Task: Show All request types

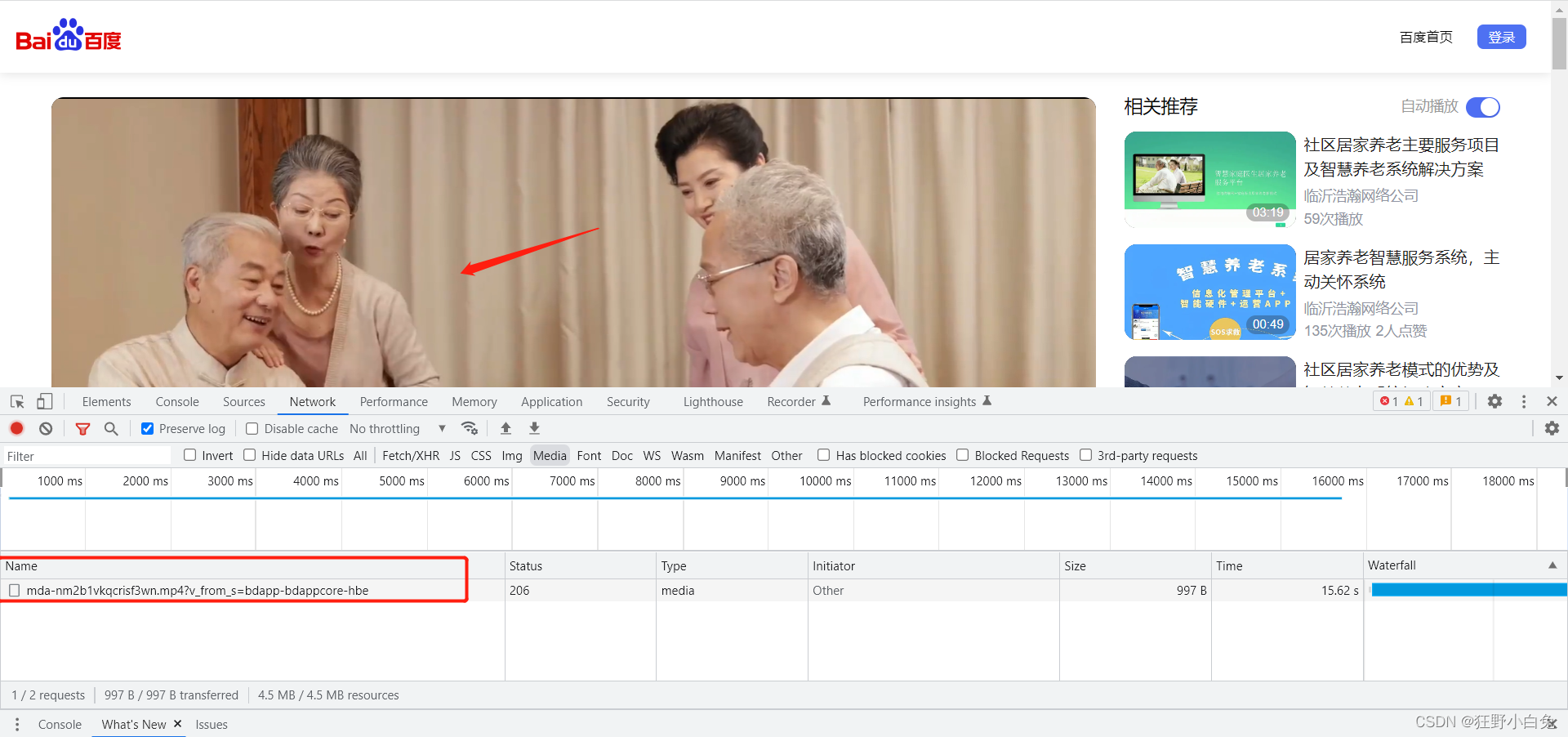Action: (x=360, y=455)
